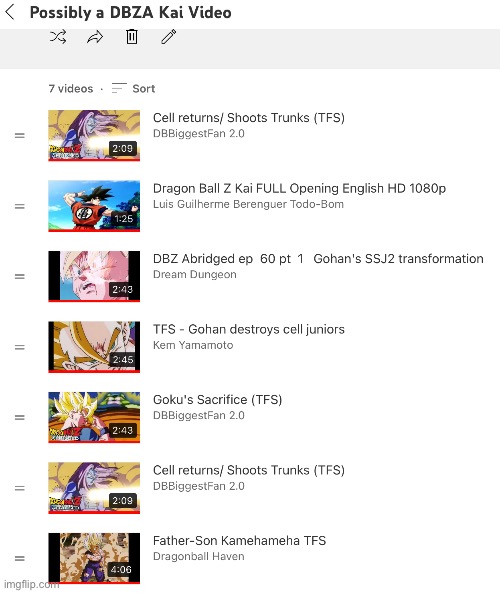The width and height of the screenshot is (500, 593).
Task: Click reorder handle for Gohan destroys cell juniors
Action: (20, 347)
